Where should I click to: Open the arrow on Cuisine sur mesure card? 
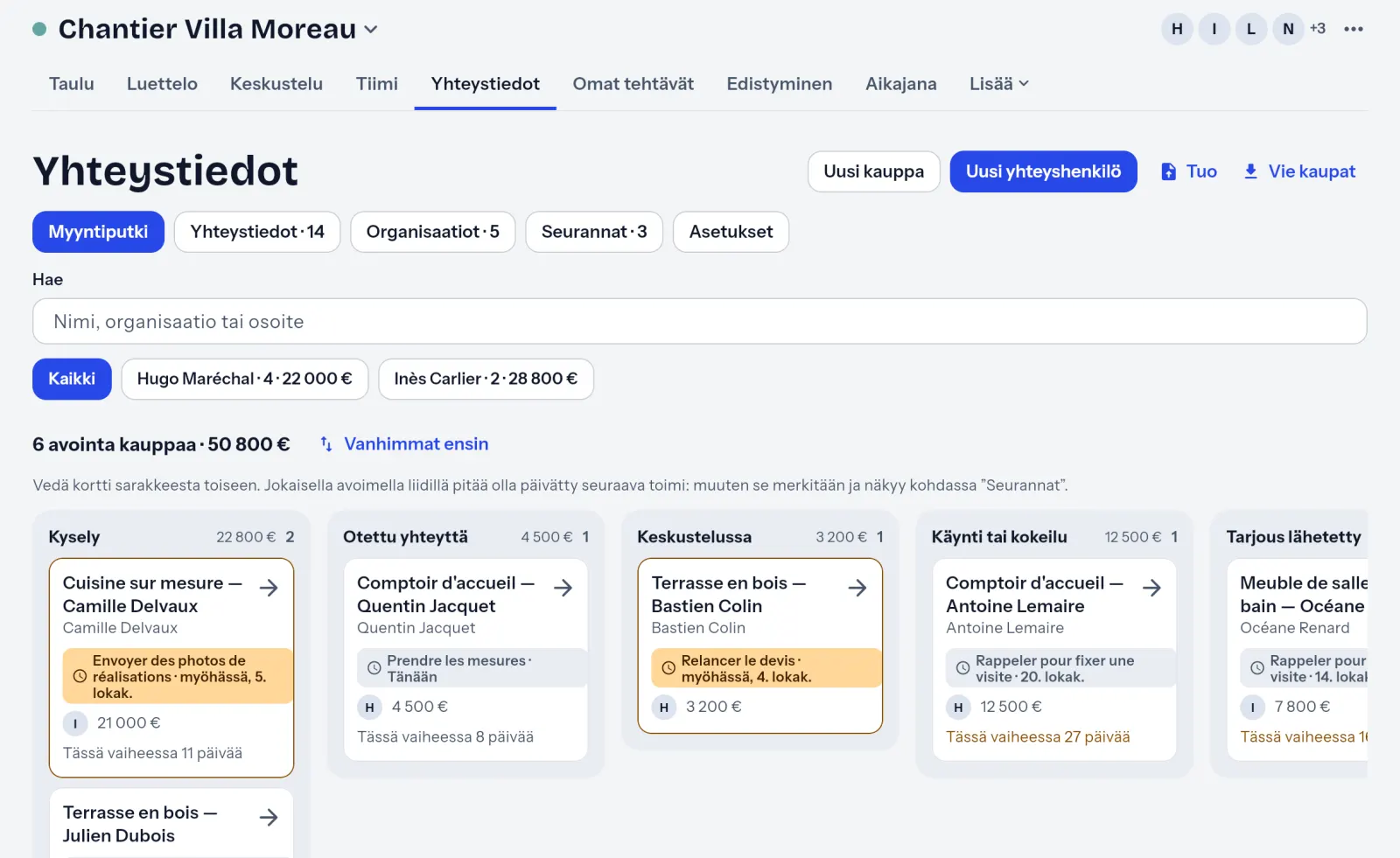269,588
